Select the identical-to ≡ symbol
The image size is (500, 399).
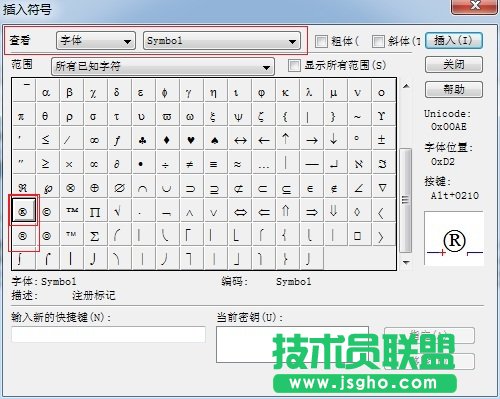click(216, 163)
